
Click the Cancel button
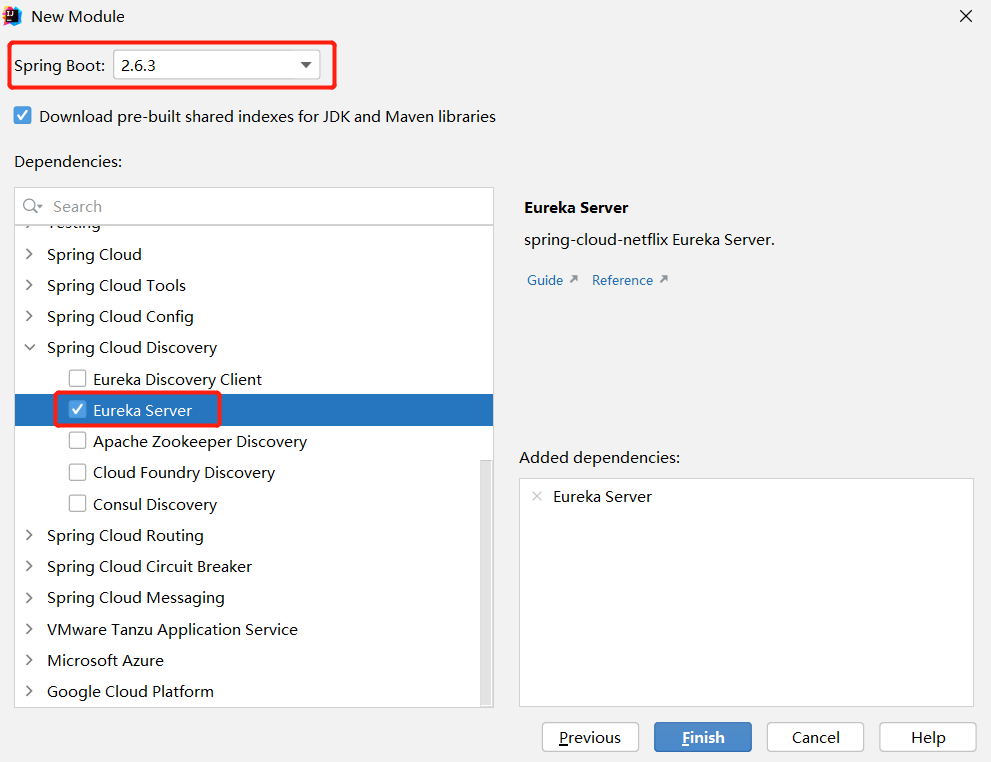pyautogui.click(x=815, y=737)
